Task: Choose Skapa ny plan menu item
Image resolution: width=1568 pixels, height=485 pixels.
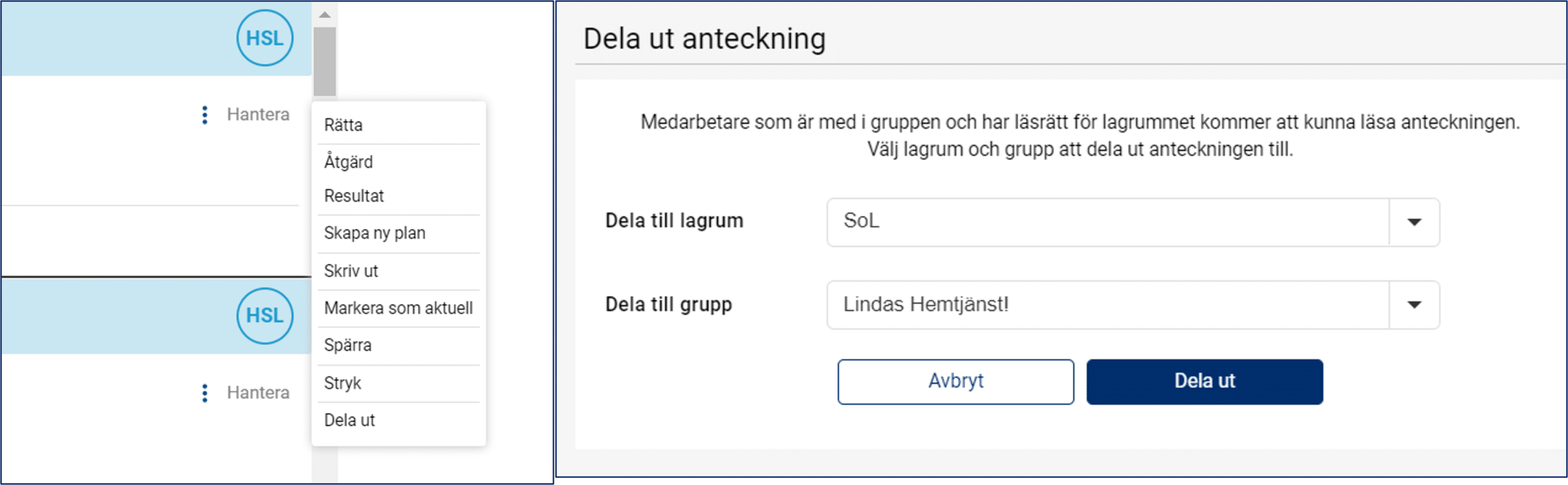Action: click(375, 233)
